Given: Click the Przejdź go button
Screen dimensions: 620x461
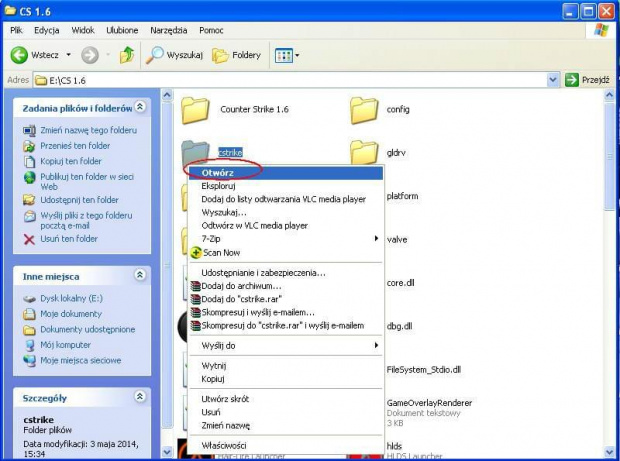Looking at the screenshot, I should 587,80.
